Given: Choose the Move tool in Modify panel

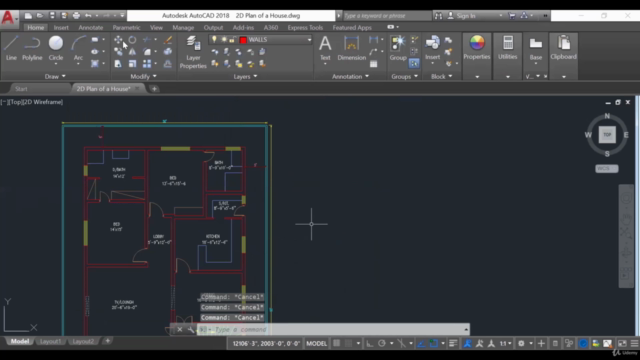Looking at the screenshot, I should click(x=118, y=40).
